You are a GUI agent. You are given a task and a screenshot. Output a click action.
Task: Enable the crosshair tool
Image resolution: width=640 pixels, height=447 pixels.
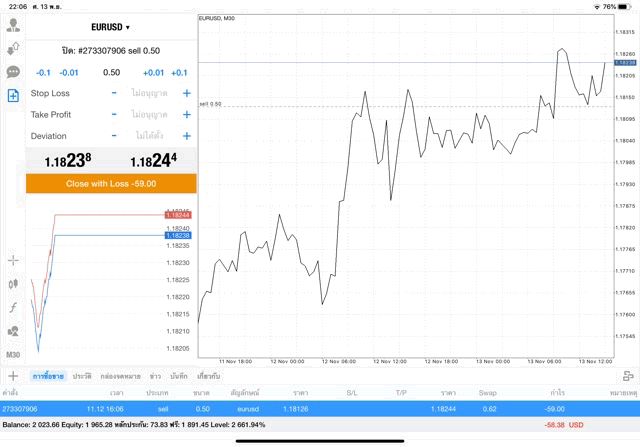(13, 261)
